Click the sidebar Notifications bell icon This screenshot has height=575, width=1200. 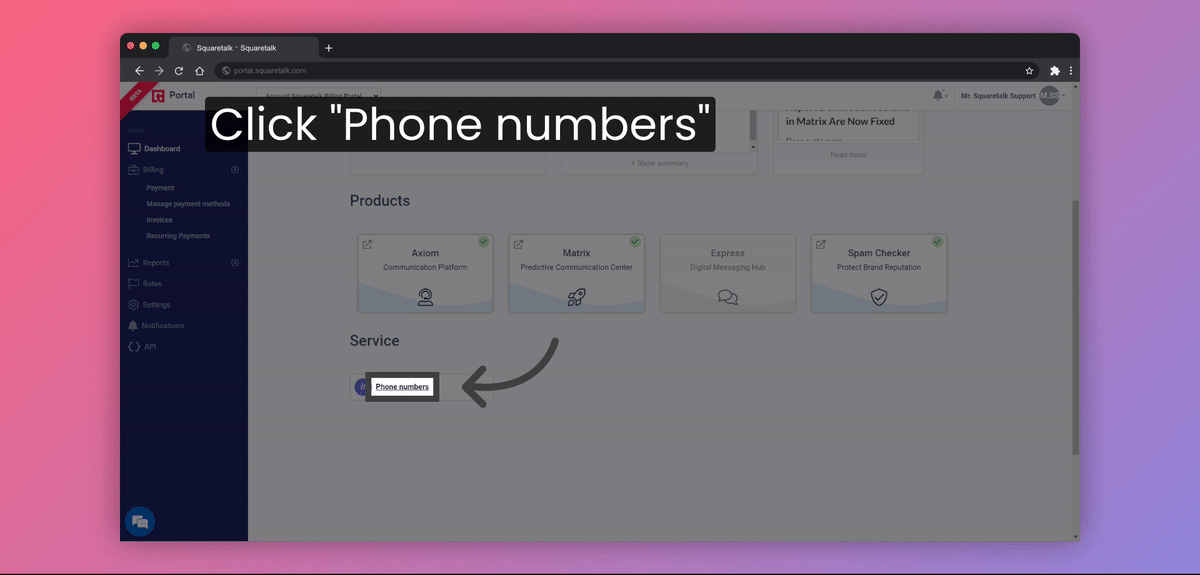click(134, 326)
